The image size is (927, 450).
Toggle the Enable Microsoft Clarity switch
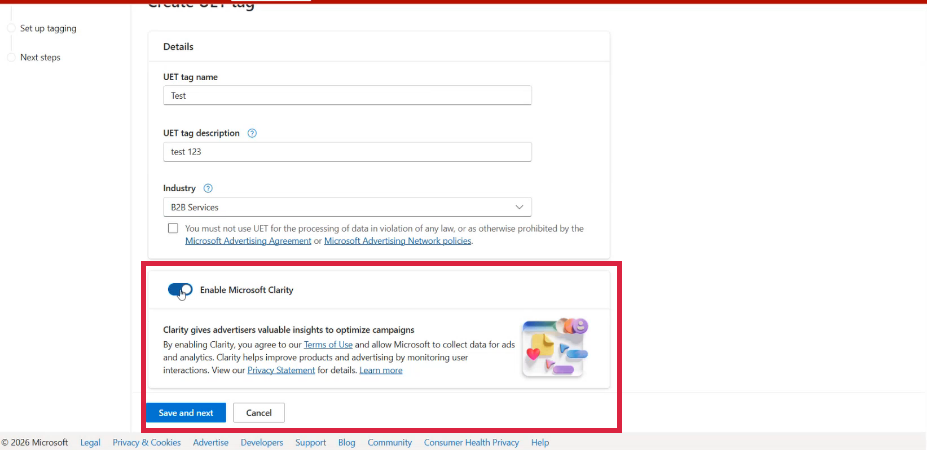(180, 290)
